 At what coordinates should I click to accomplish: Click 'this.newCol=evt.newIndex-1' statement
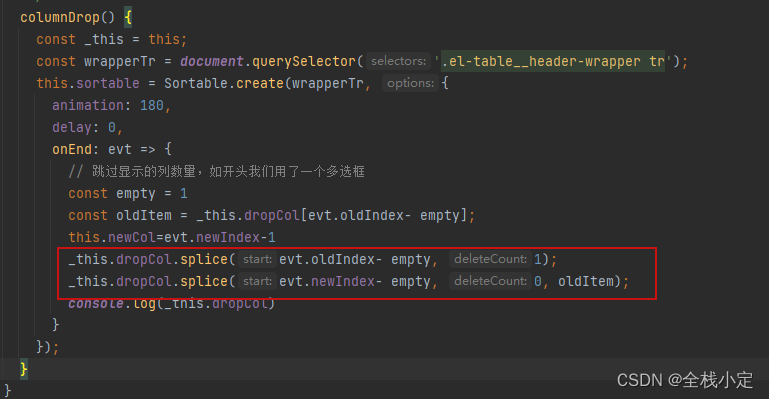click(x=172, y=238)
